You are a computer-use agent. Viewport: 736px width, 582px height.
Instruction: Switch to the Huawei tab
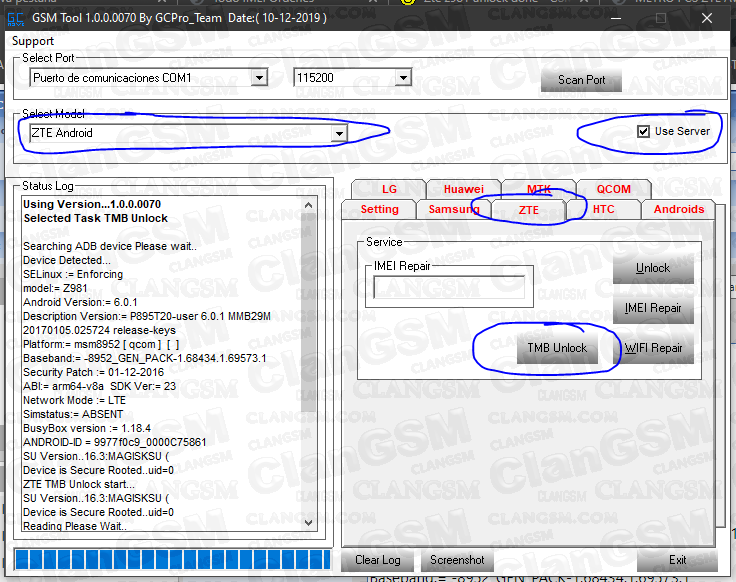point(464,189)
